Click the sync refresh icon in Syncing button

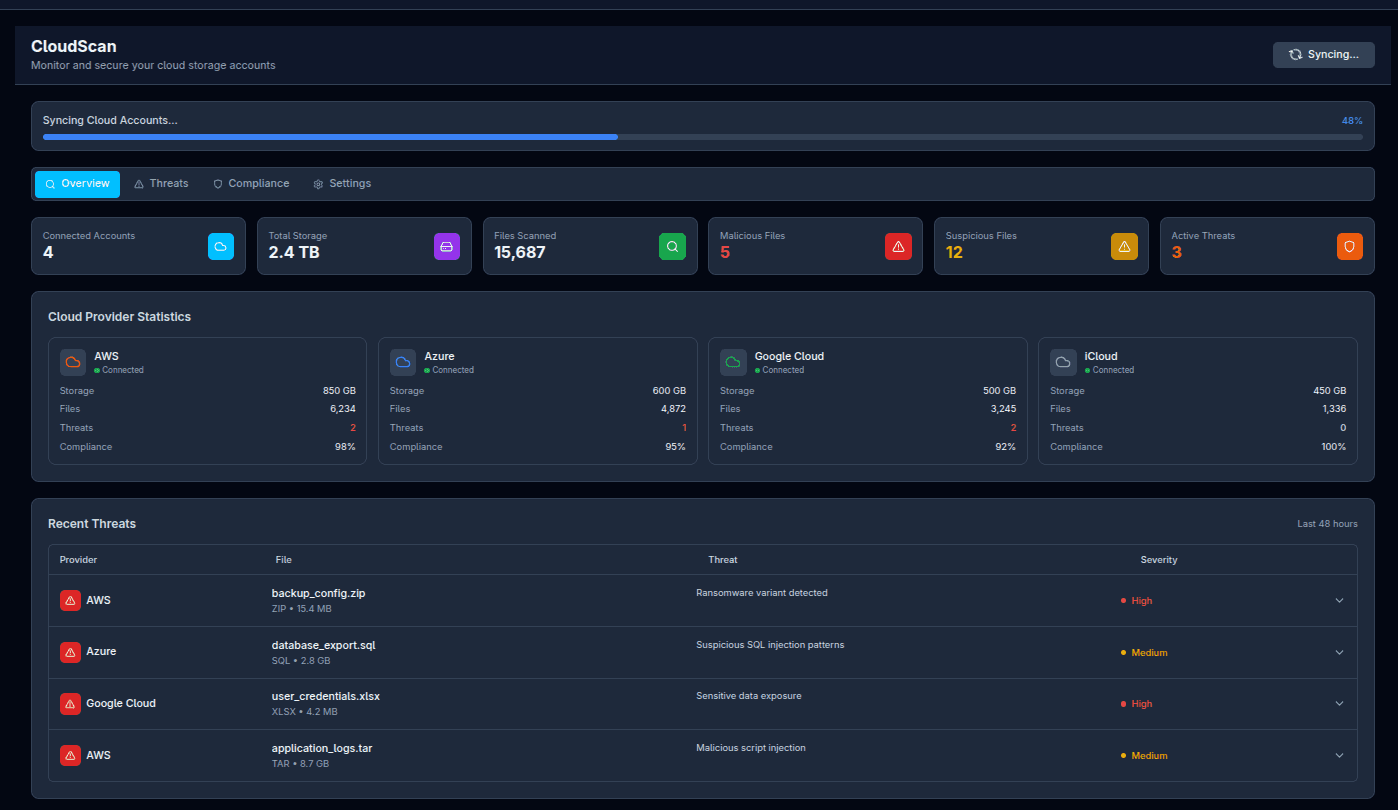tap(1295, 54)
